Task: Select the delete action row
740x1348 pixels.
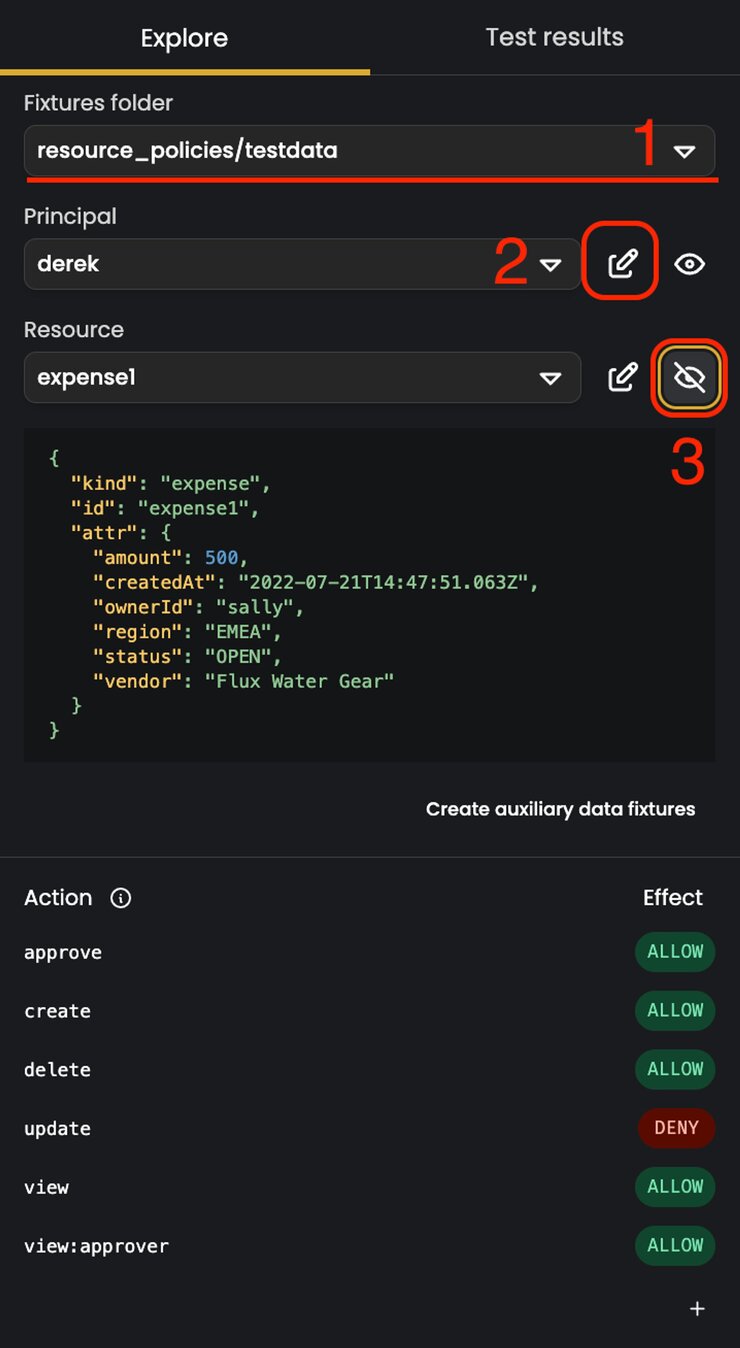Action: coord(370,1070)
